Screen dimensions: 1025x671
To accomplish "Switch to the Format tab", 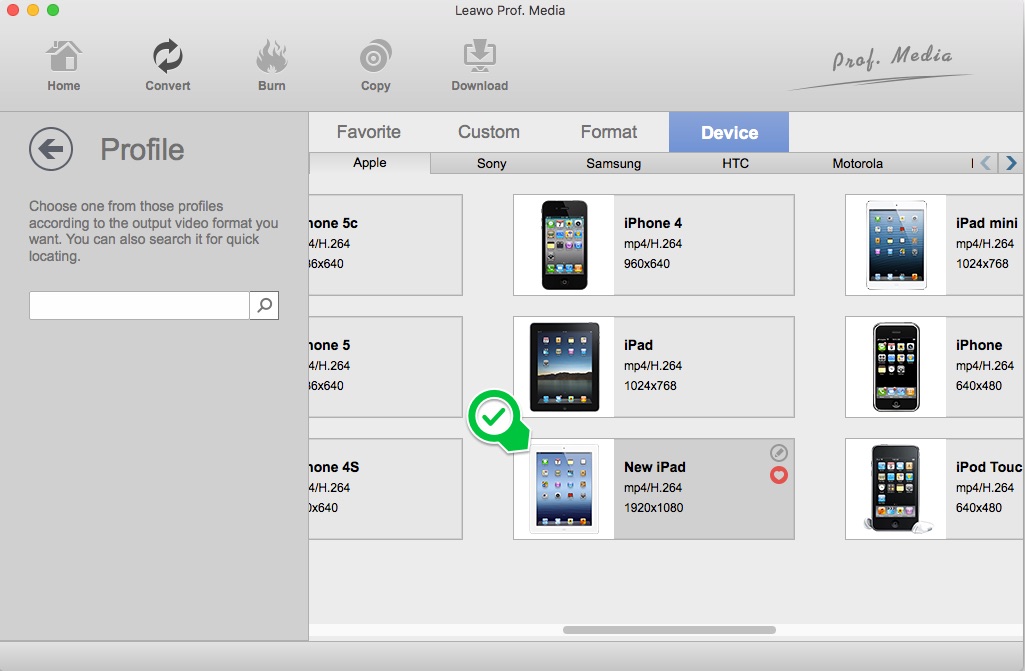I will 609,132.
